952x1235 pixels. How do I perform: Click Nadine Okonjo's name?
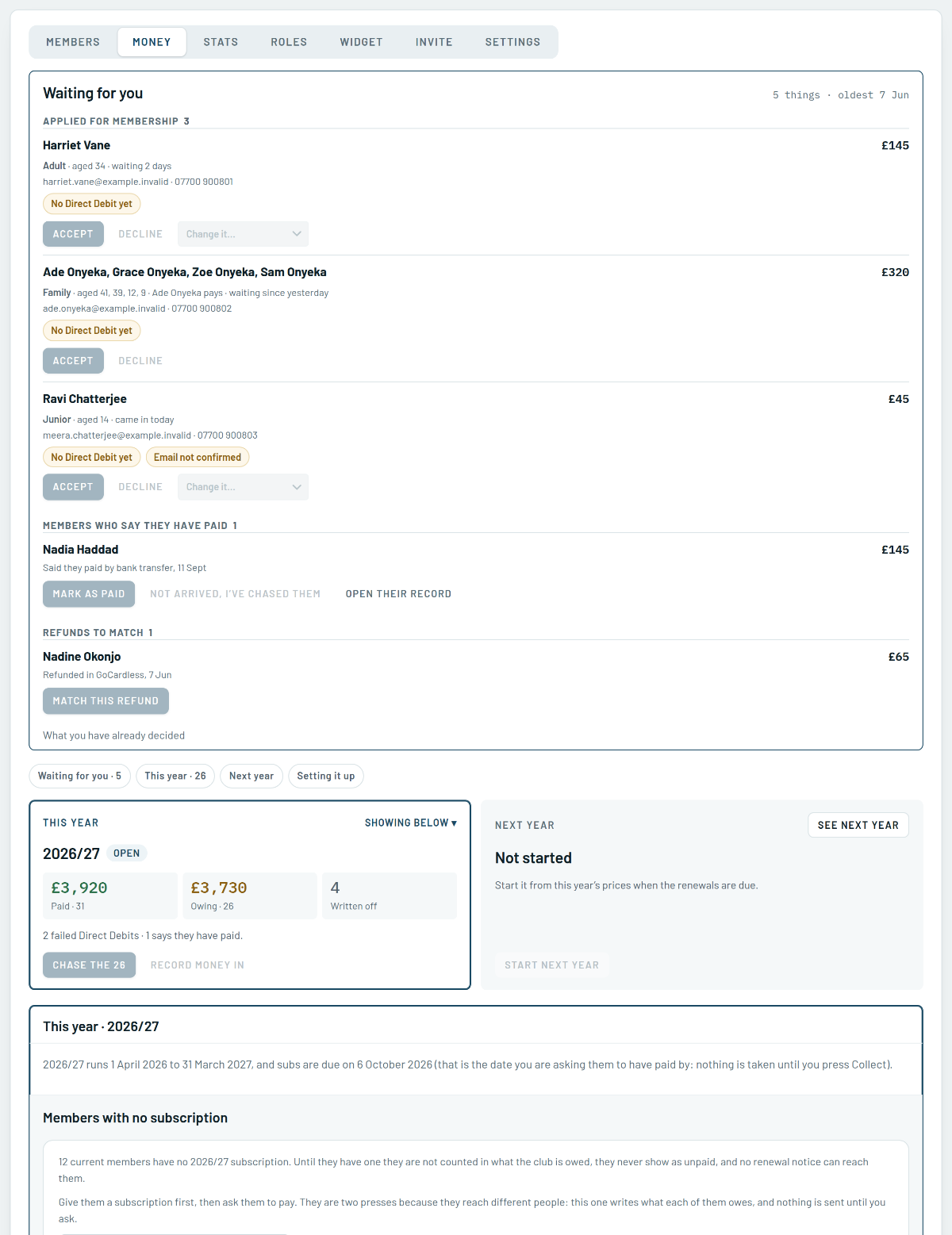[x=82, y=657]
